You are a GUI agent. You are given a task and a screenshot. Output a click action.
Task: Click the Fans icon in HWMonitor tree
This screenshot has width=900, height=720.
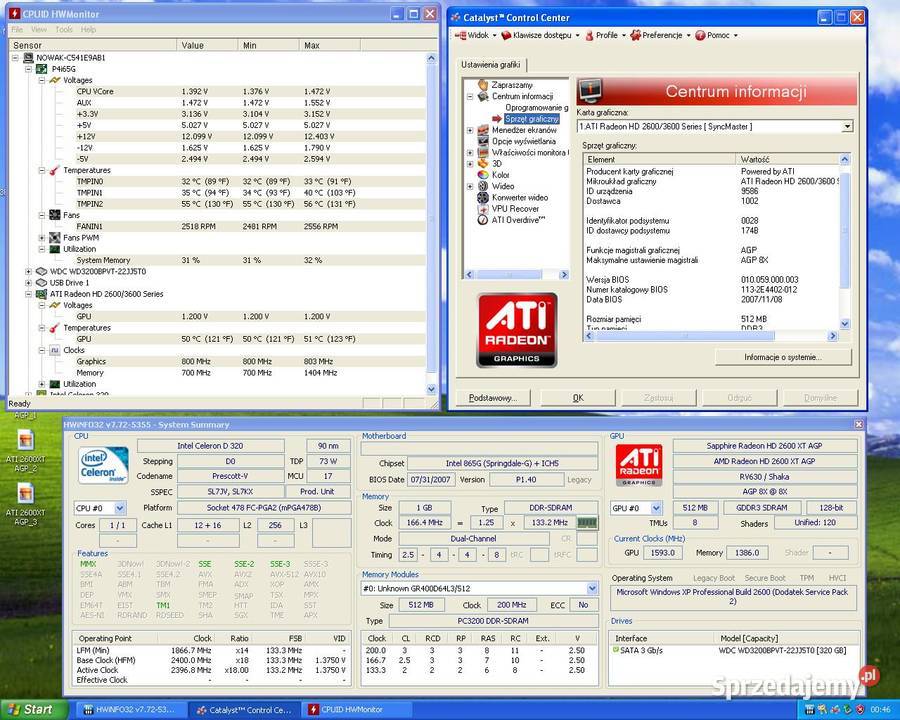[x=55, y=215]
